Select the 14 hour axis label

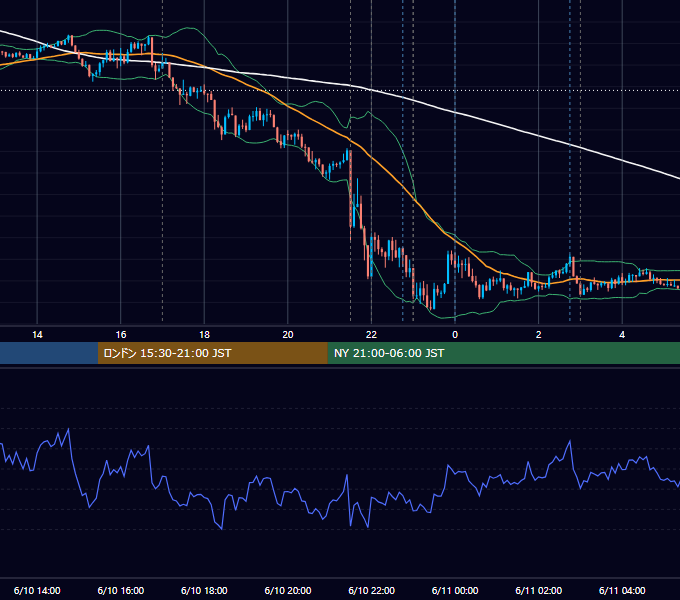pyautogui.click(x=37, y=335)
